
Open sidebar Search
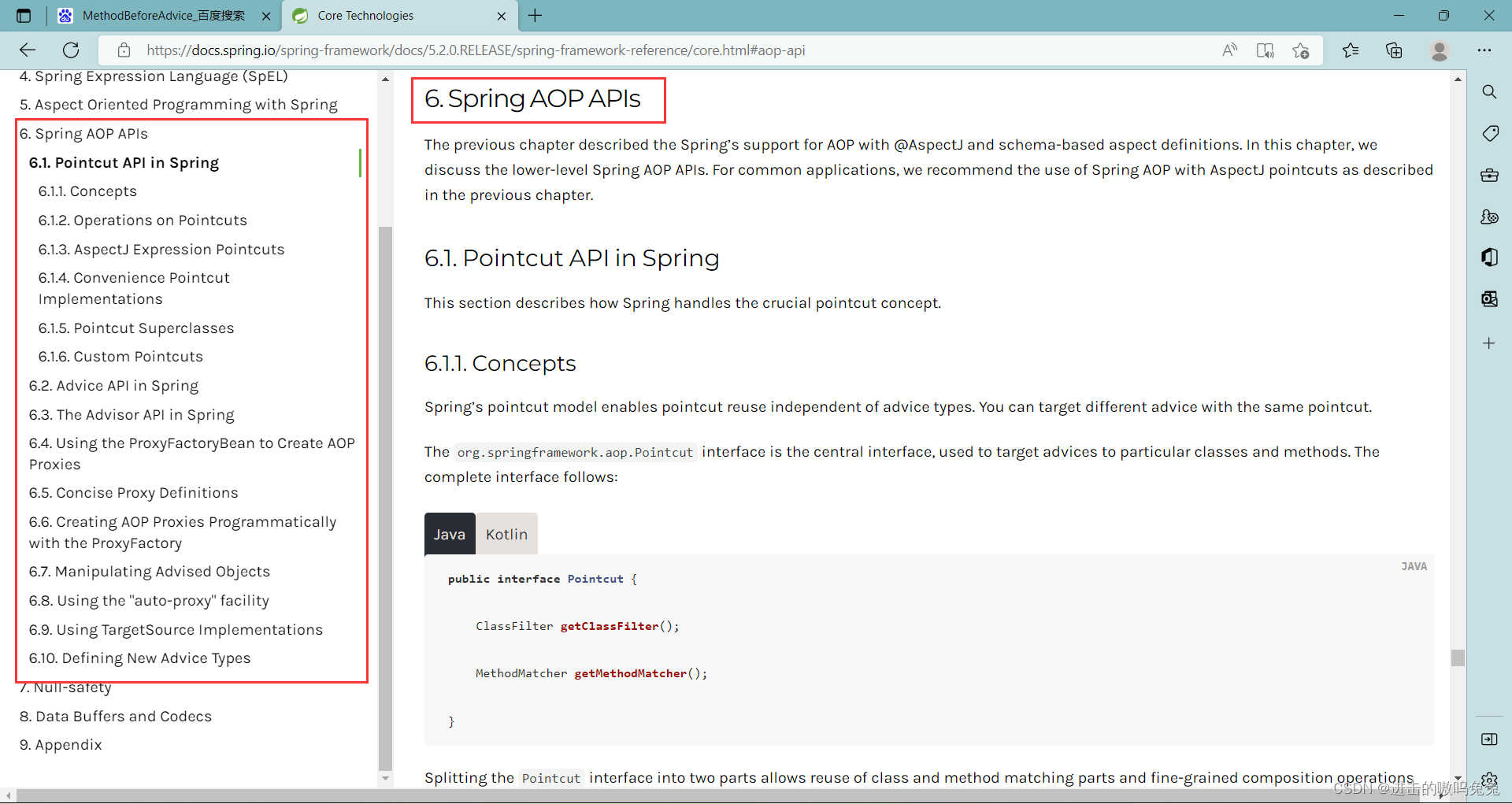[x=1489, y=92]
